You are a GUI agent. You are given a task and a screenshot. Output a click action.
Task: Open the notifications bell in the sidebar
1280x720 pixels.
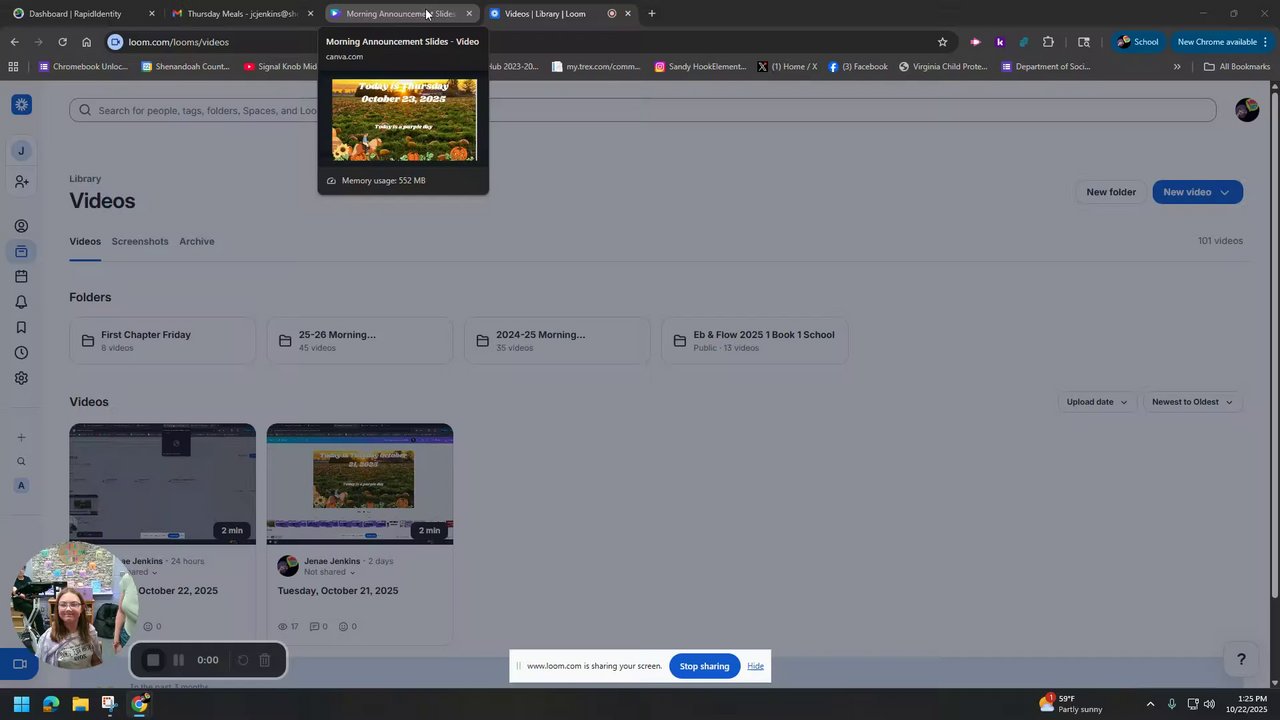coord(21,302)
